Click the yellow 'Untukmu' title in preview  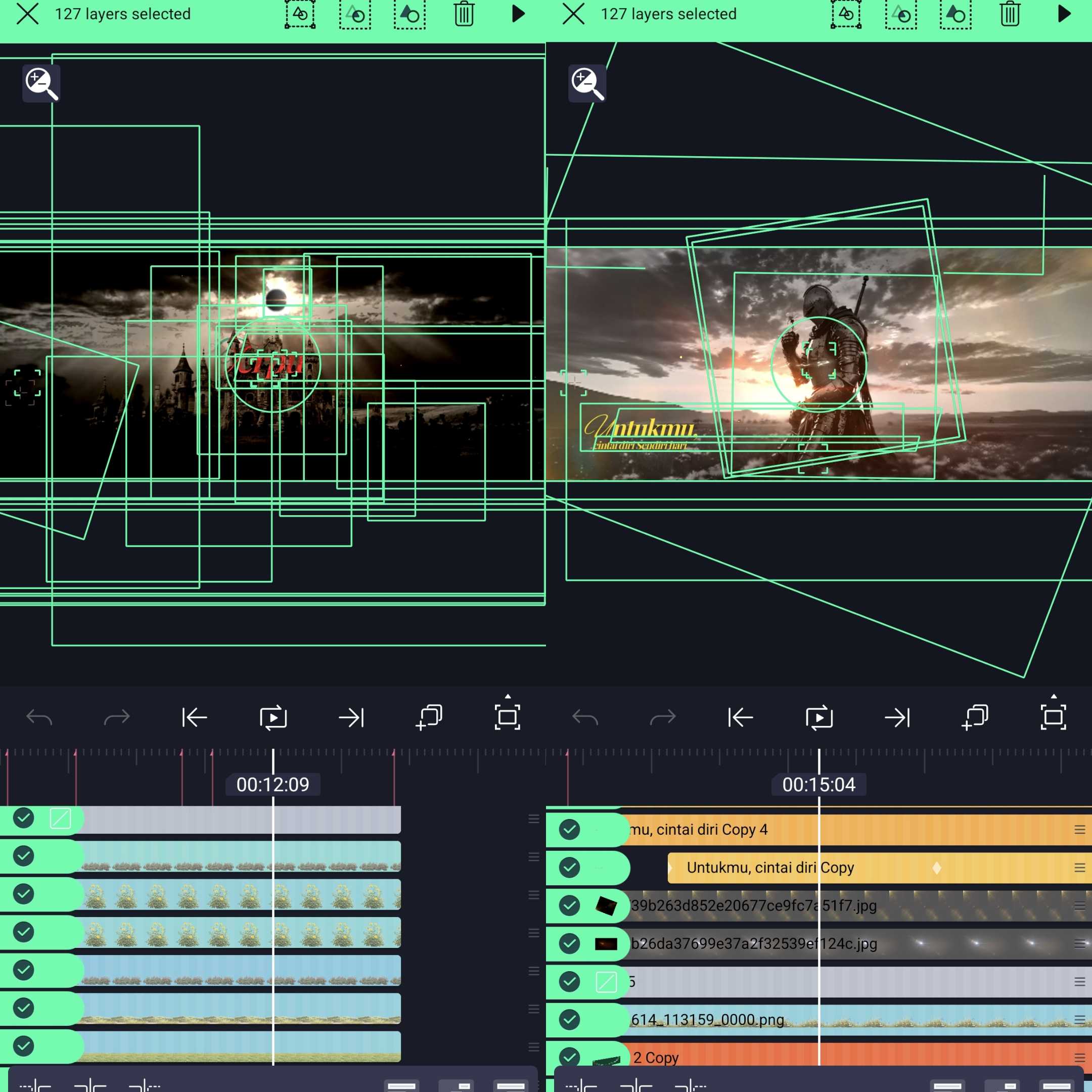641,428
